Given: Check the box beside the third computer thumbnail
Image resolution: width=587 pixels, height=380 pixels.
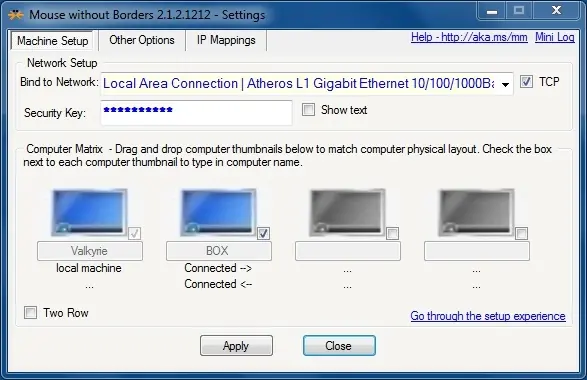Looking at the screenshot, I should tap(392, 233).
